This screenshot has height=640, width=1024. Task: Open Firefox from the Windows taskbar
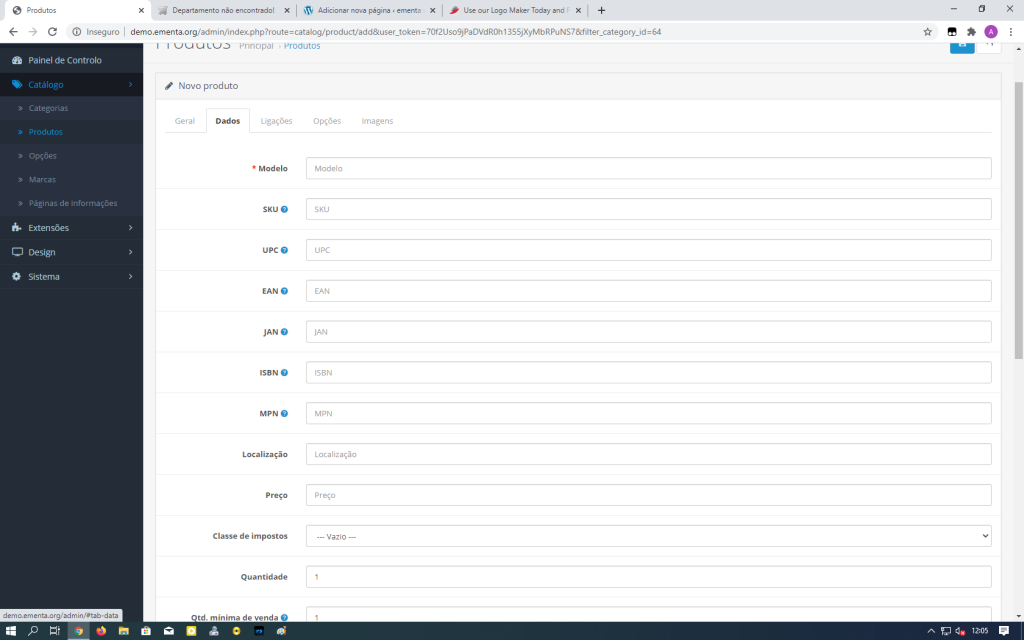pyautogui.click(x=101, y=631)
